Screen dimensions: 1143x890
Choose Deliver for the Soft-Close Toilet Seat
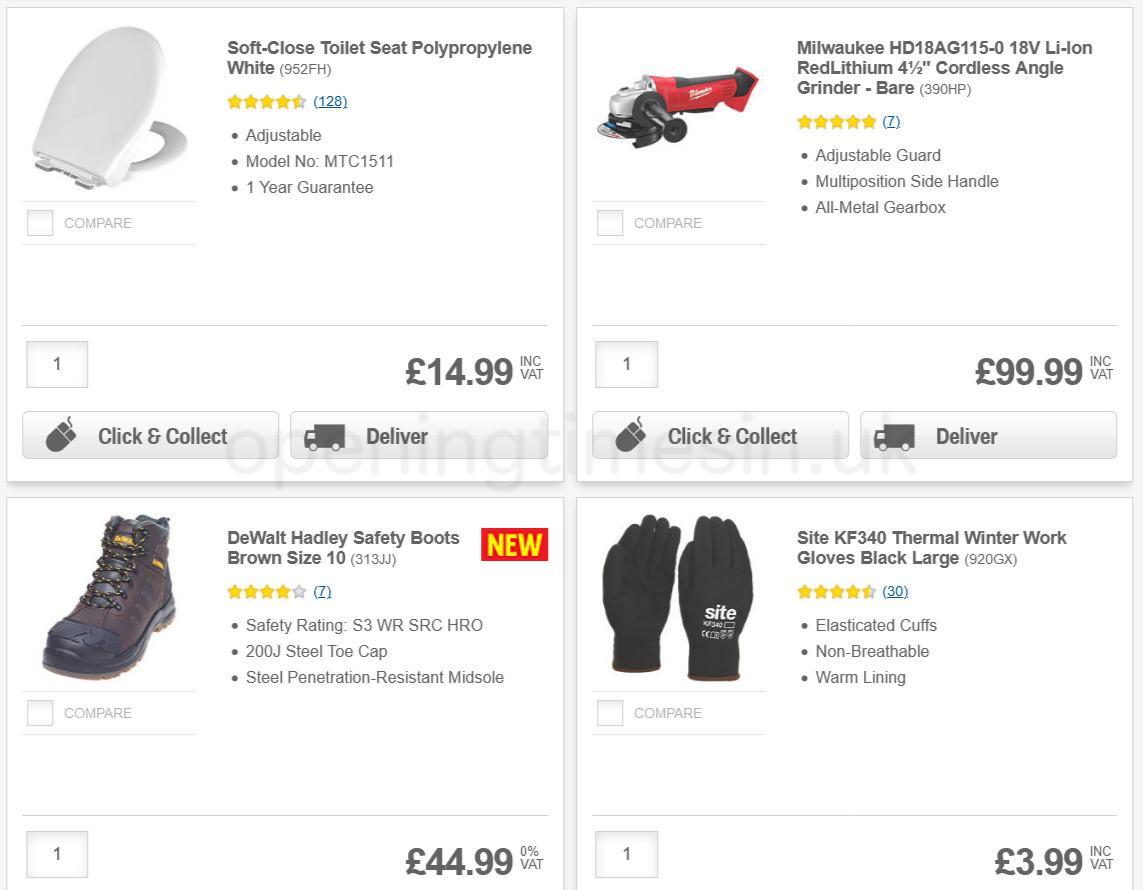tap(417, 435)
